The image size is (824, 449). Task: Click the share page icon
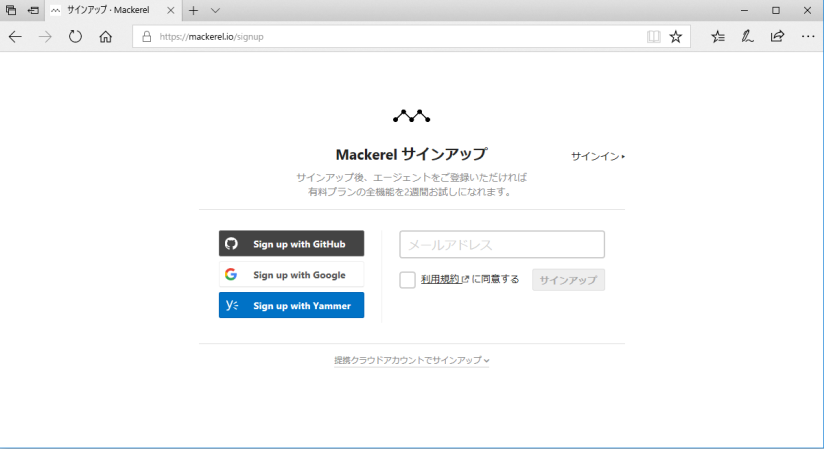(777, 36)
